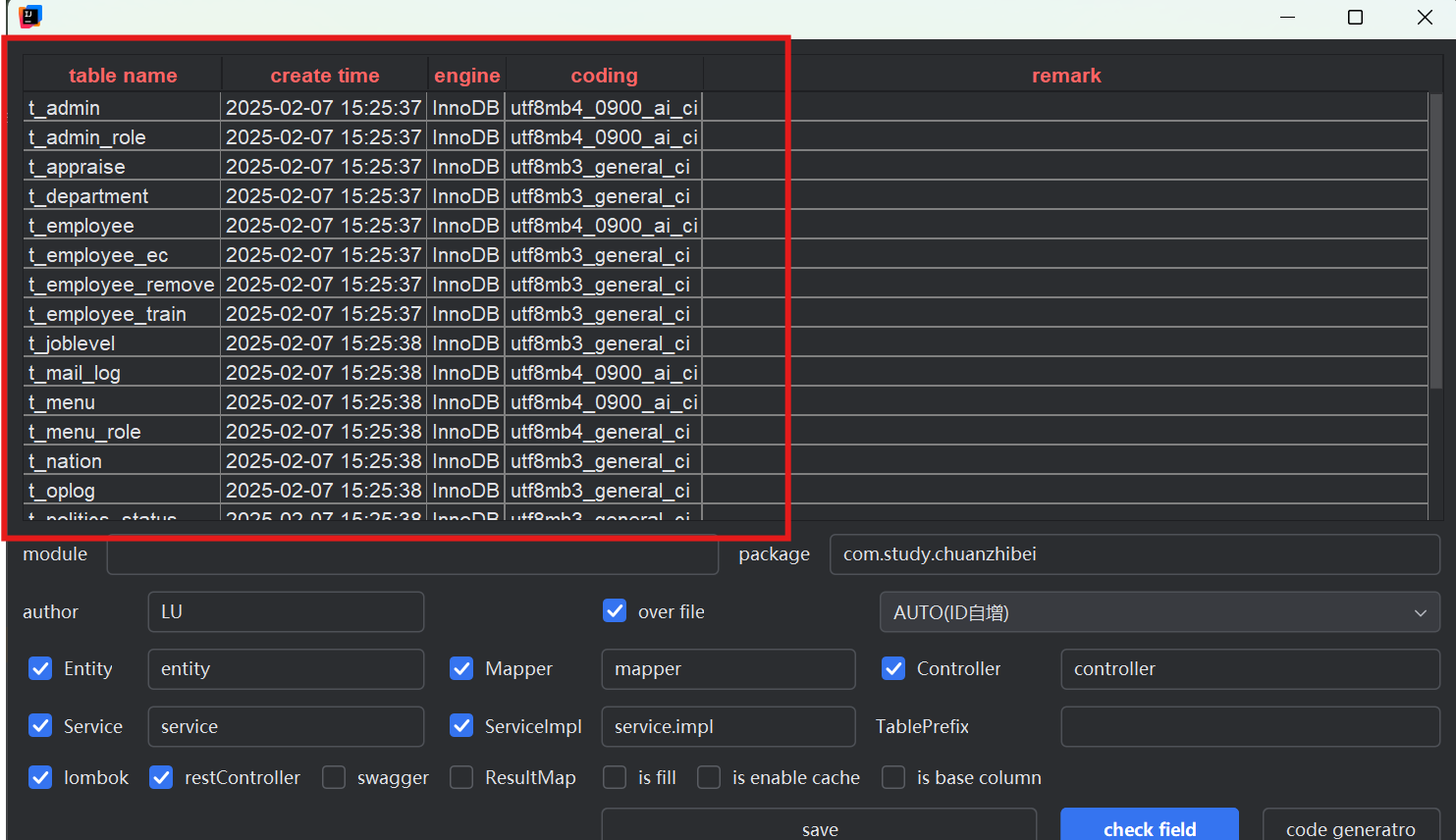Enable the ResultMap checkbox
Image resolution: width=1456 pixels, height=840 pixels.
tap(461, 776)
